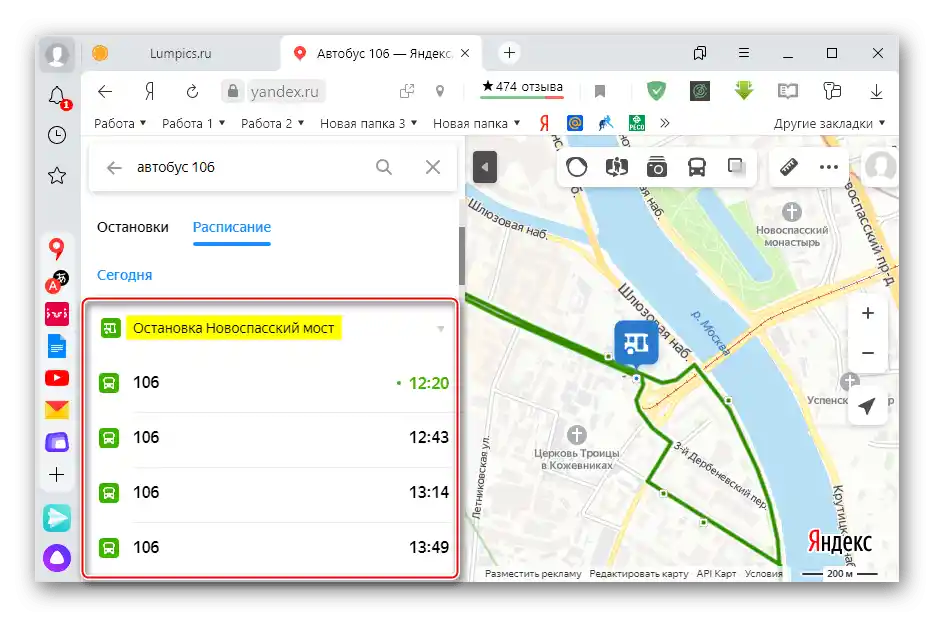Open browser downloads panel
The width and height of the screenshot is (934, 617).
876,91
